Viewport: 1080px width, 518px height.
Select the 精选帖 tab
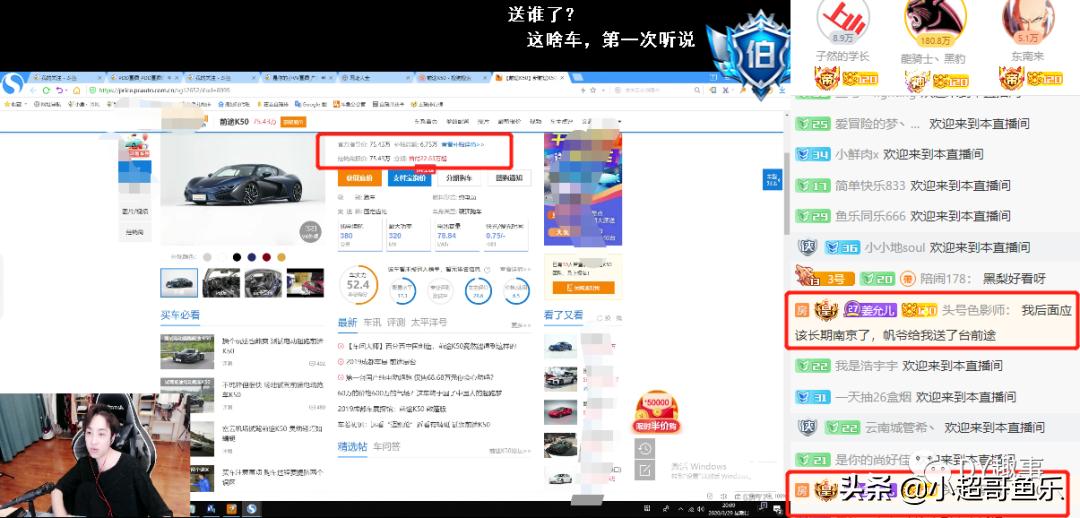tap(351, 446)
